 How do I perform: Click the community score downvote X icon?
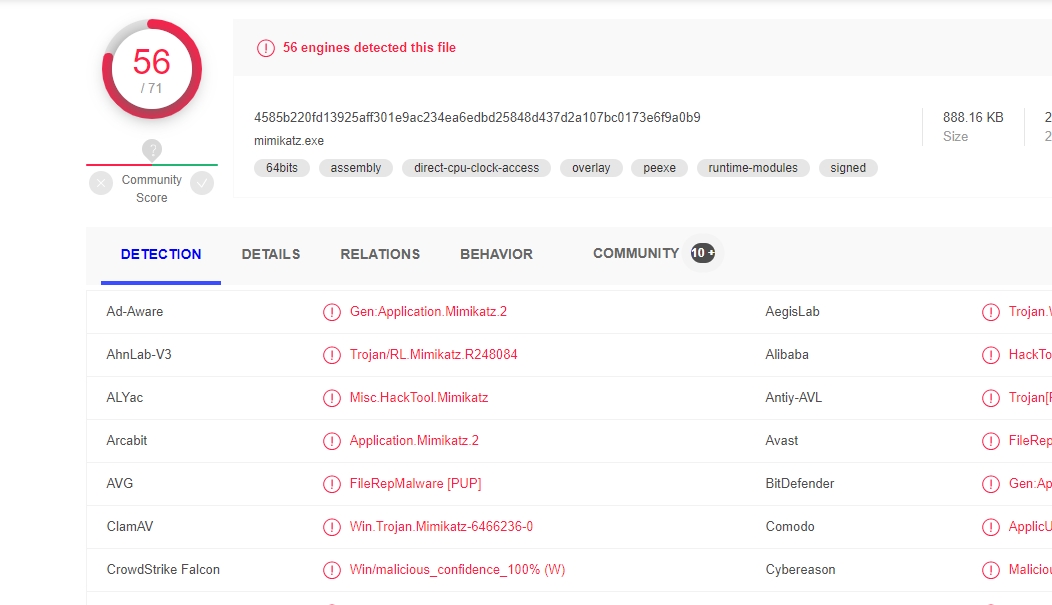tap(101, 183)
